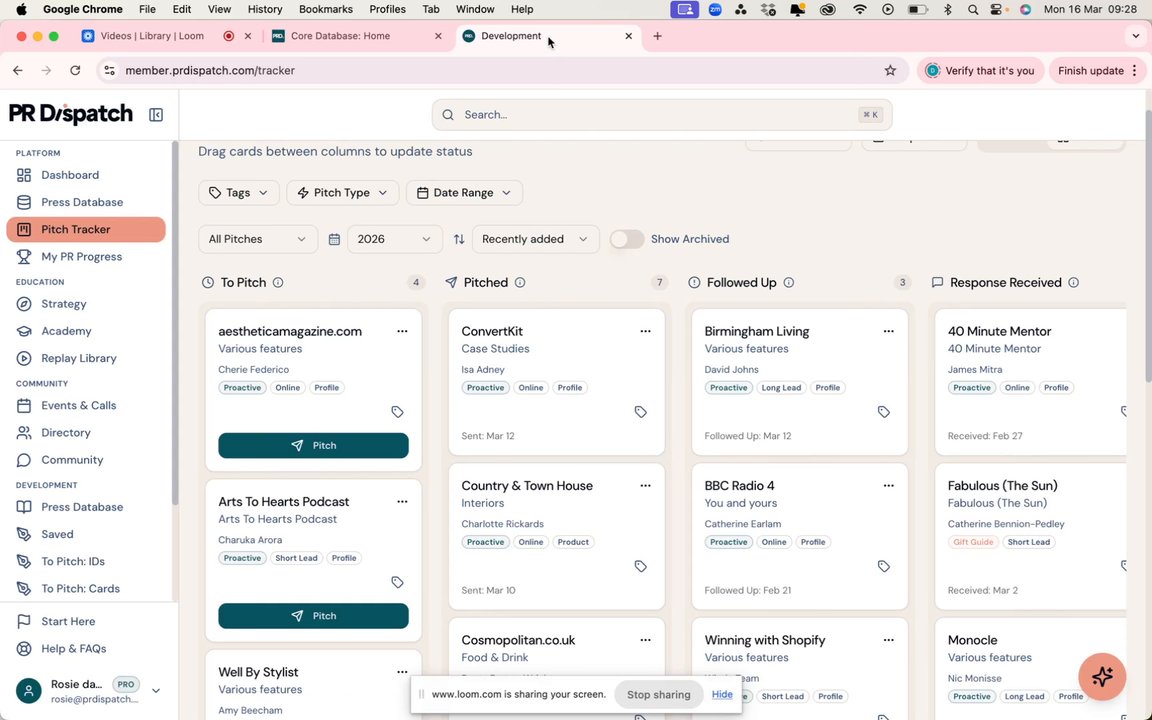Click Verify that it's you button
Screen dimensions: 1152x720
pyautogui.click(x=980, y=71)
